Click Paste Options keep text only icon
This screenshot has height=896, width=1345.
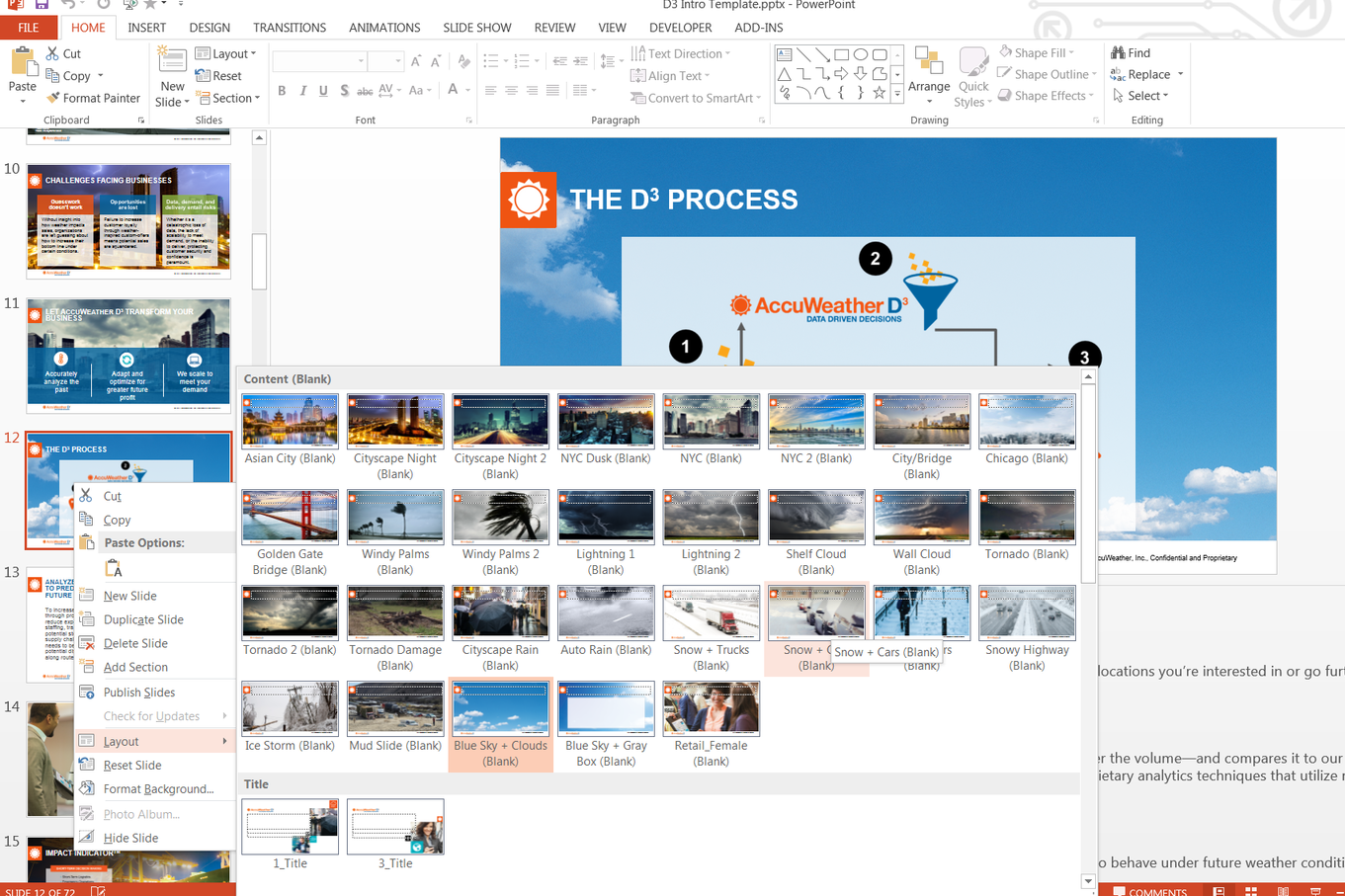[x=114, y=569]
